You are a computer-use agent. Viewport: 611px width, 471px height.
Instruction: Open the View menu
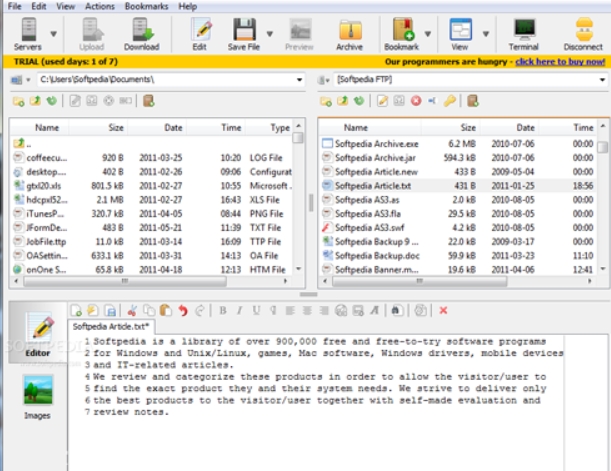click(65, 6)
